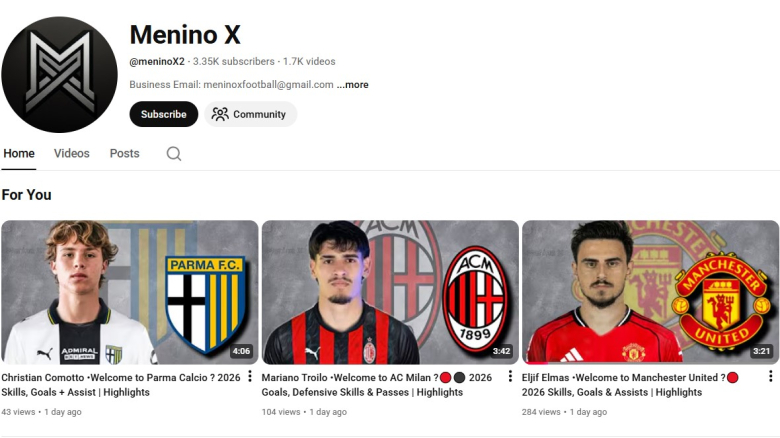This screenshot has width=780, height=438.
Task: Expand channel description with ...more
Action: click(353, 85)
